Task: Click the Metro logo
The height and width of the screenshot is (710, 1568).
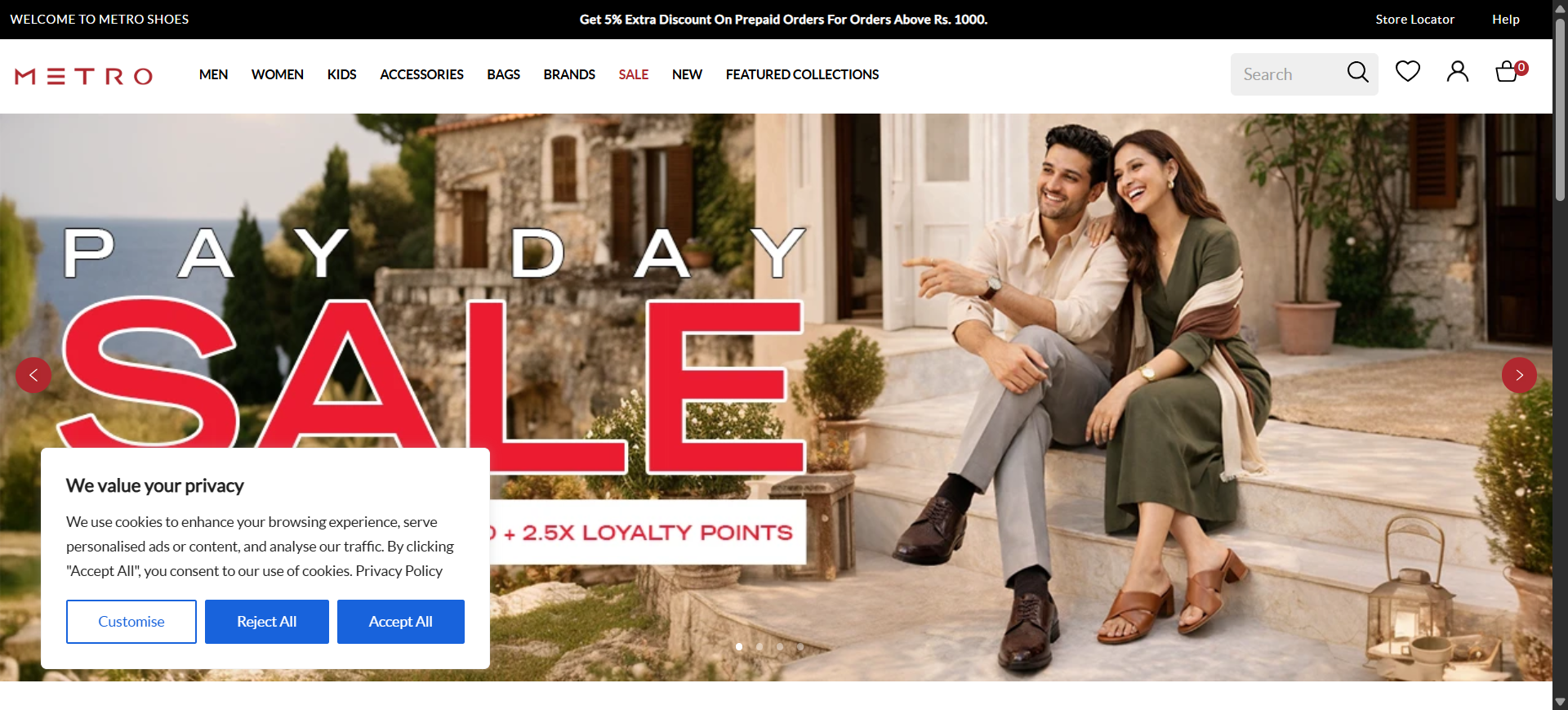Action: (83, 76)
